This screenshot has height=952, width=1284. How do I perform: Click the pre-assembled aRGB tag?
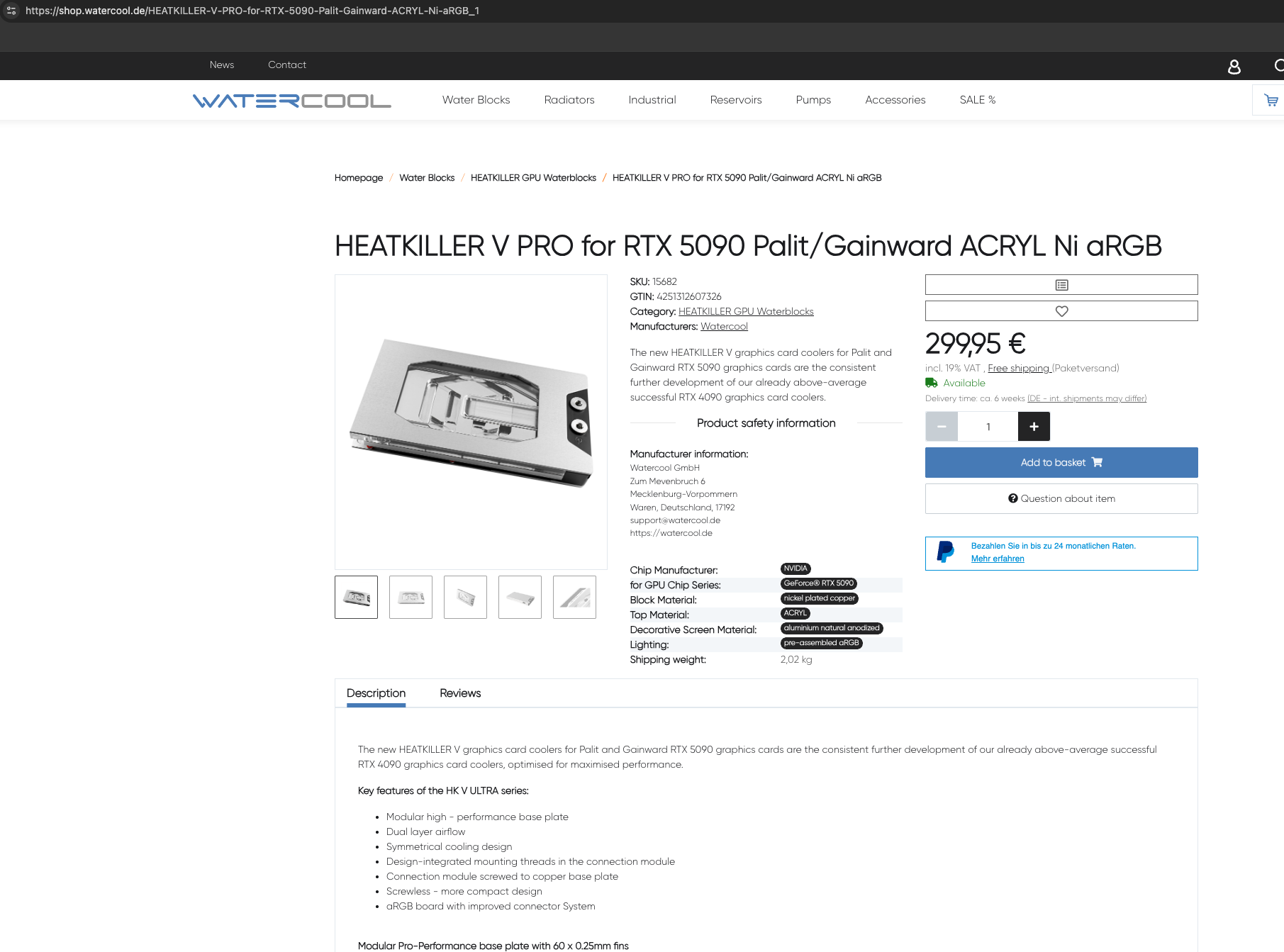(822, 643)
